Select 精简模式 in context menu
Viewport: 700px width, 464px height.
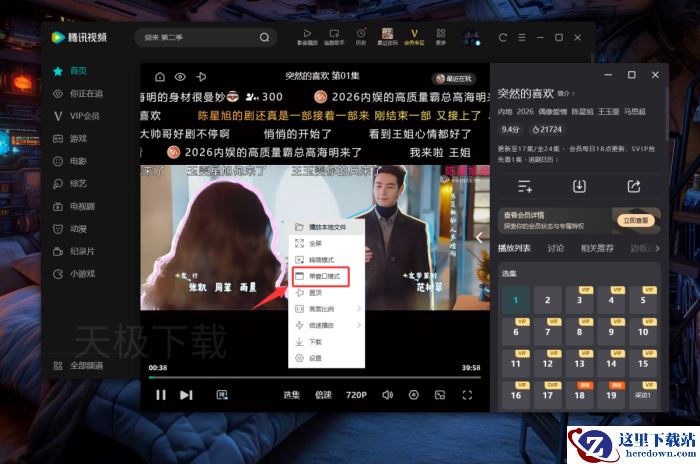click(326, 260)
